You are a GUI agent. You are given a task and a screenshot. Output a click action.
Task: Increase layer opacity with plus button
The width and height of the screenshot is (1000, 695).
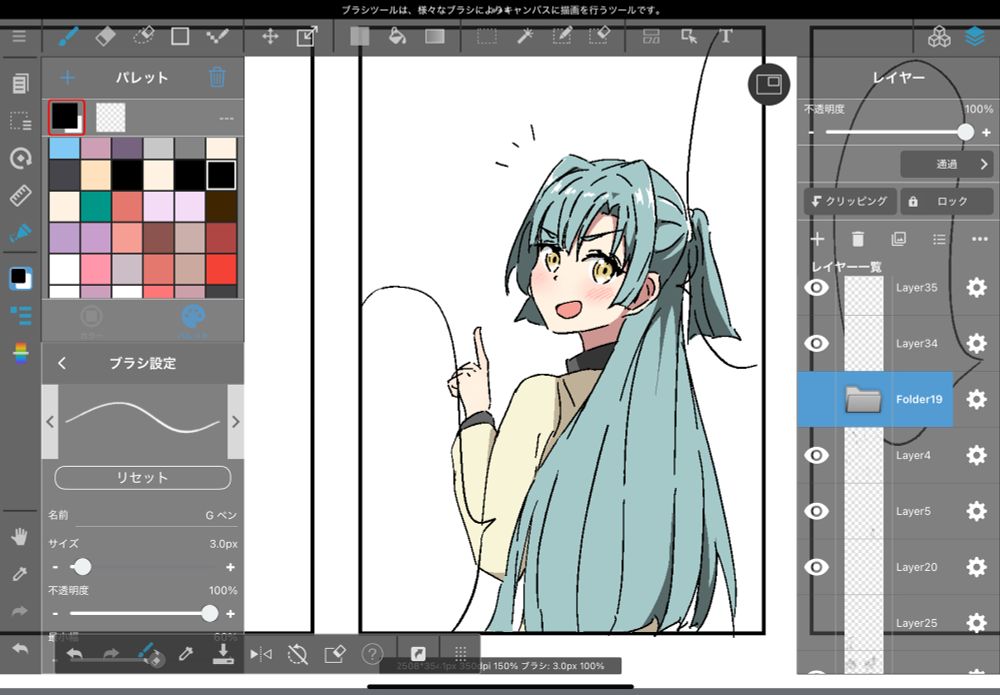[986, 133]
